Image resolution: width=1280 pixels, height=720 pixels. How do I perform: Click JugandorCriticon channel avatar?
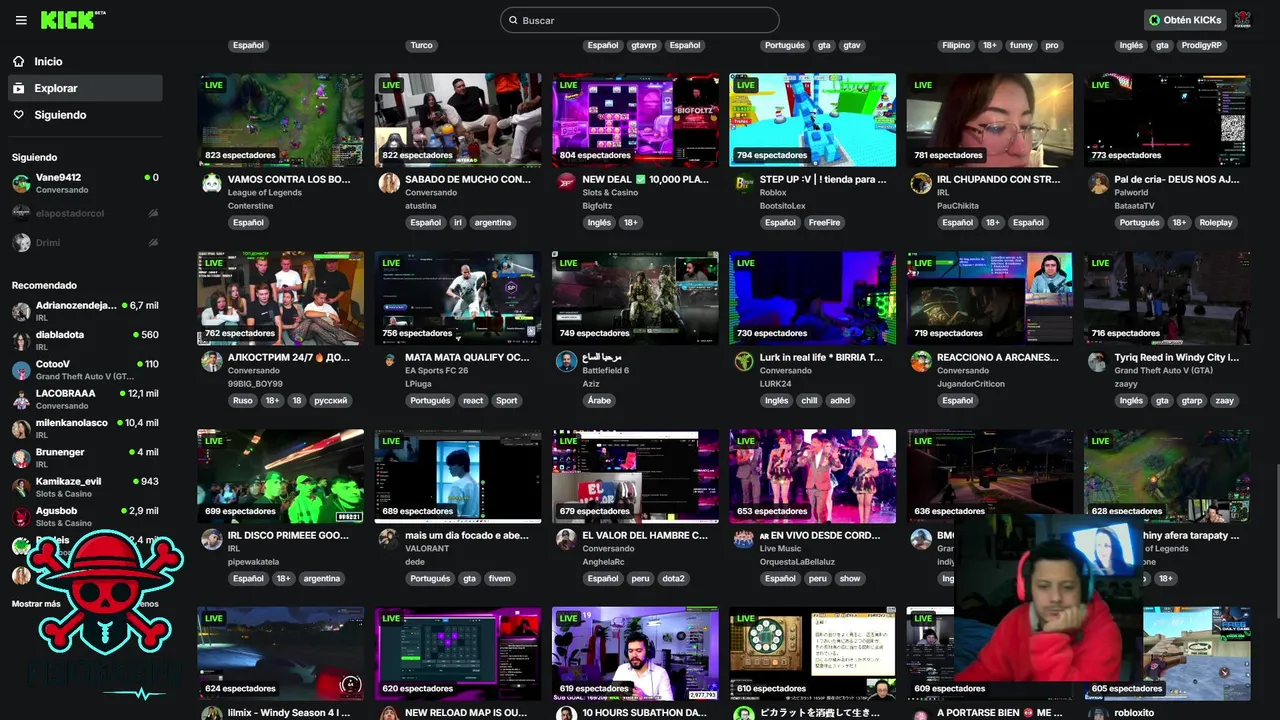921,361
